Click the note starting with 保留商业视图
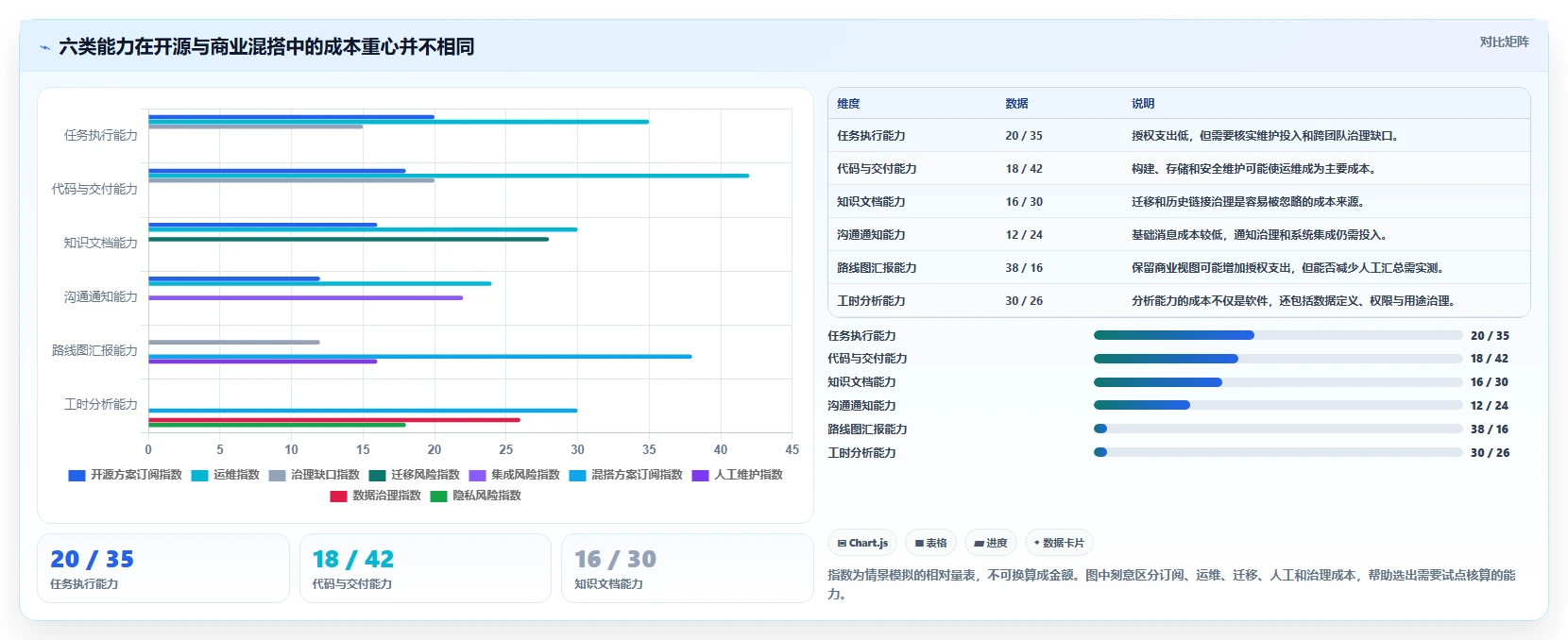Screen dimensions: 1568x640 coord(1287,268)
